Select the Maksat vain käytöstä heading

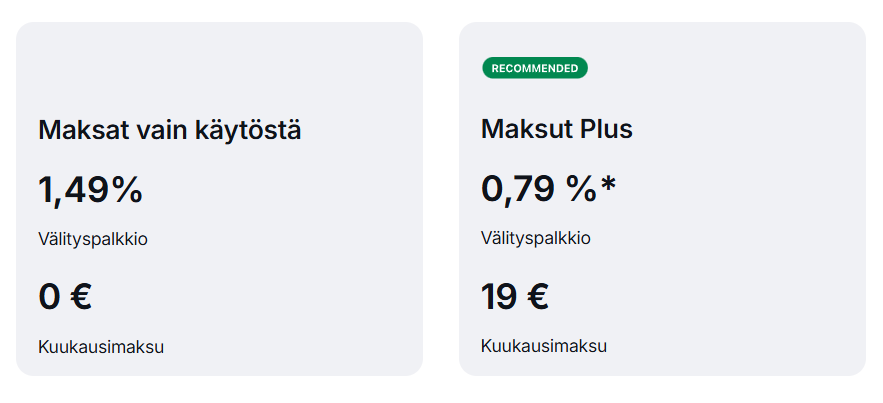click(169, 130)
